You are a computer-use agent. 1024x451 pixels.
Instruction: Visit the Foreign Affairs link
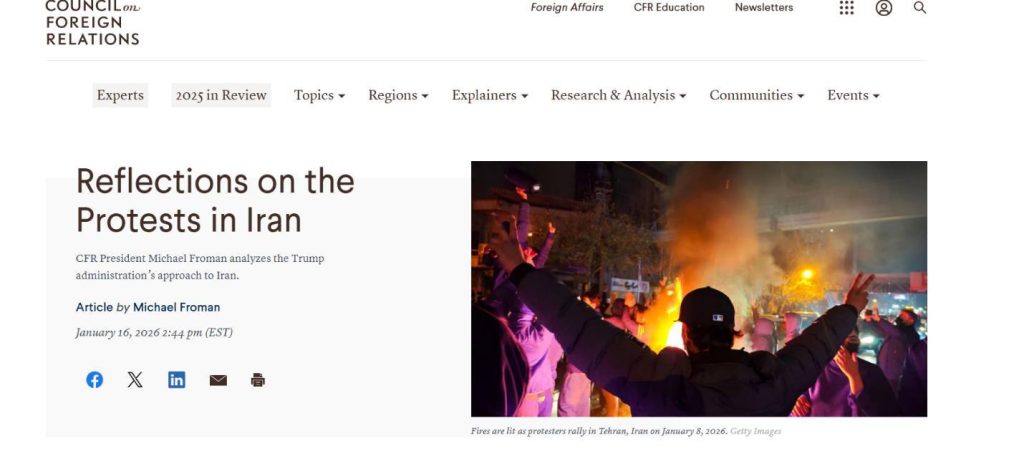point(567,8)
